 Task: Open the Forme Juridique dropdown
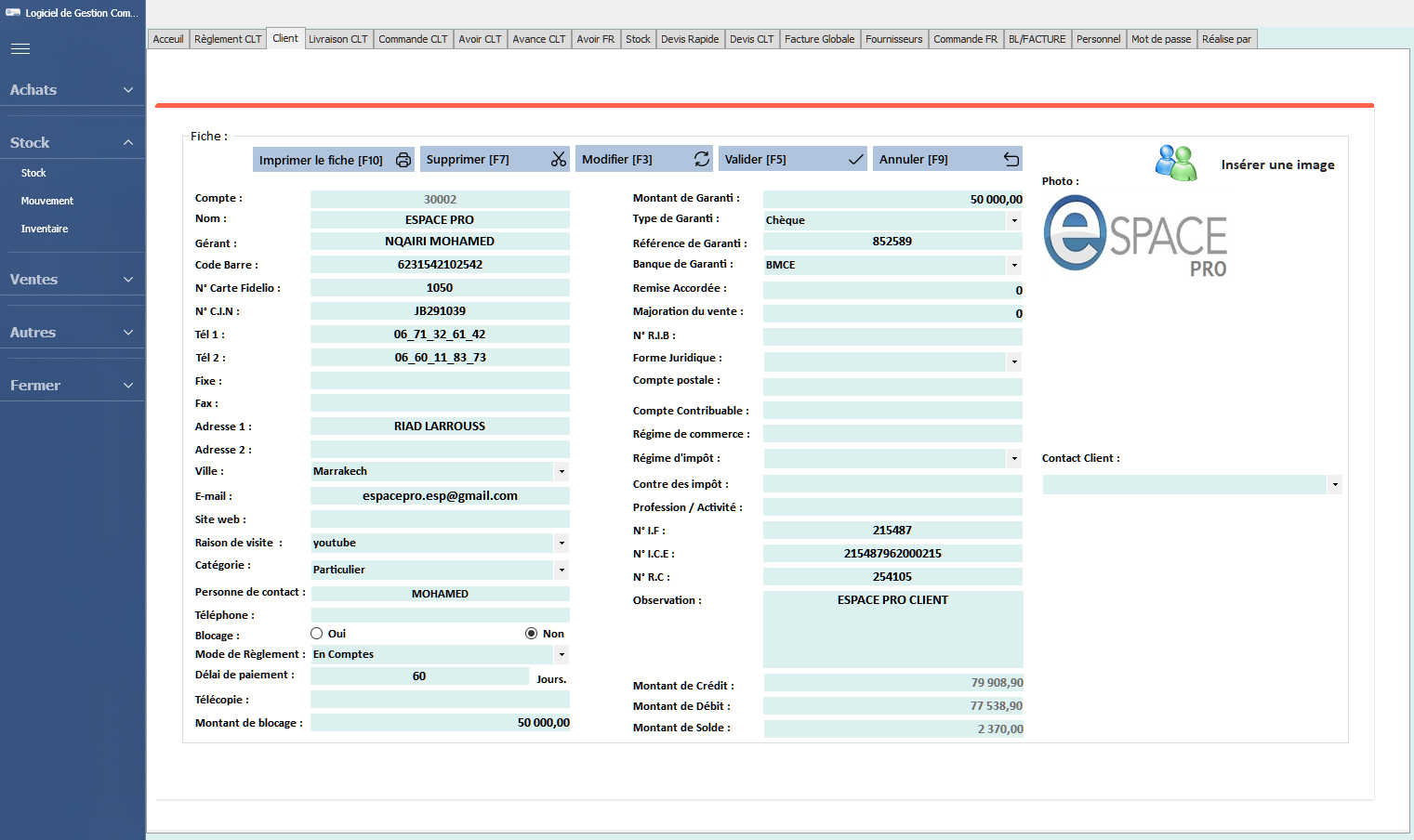click(x=1014, y=362)
